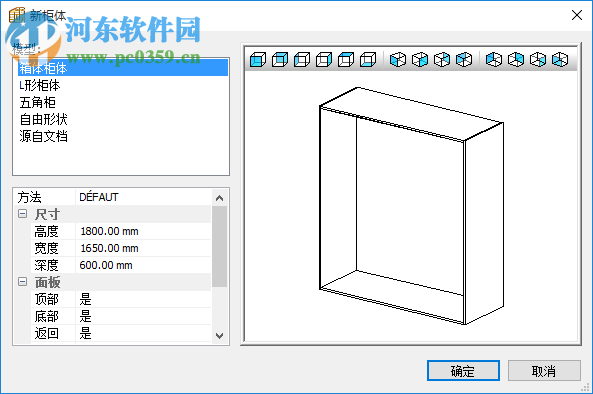Click the 返回 property label
Screen dimensions: 593x394
coord(47,333)
